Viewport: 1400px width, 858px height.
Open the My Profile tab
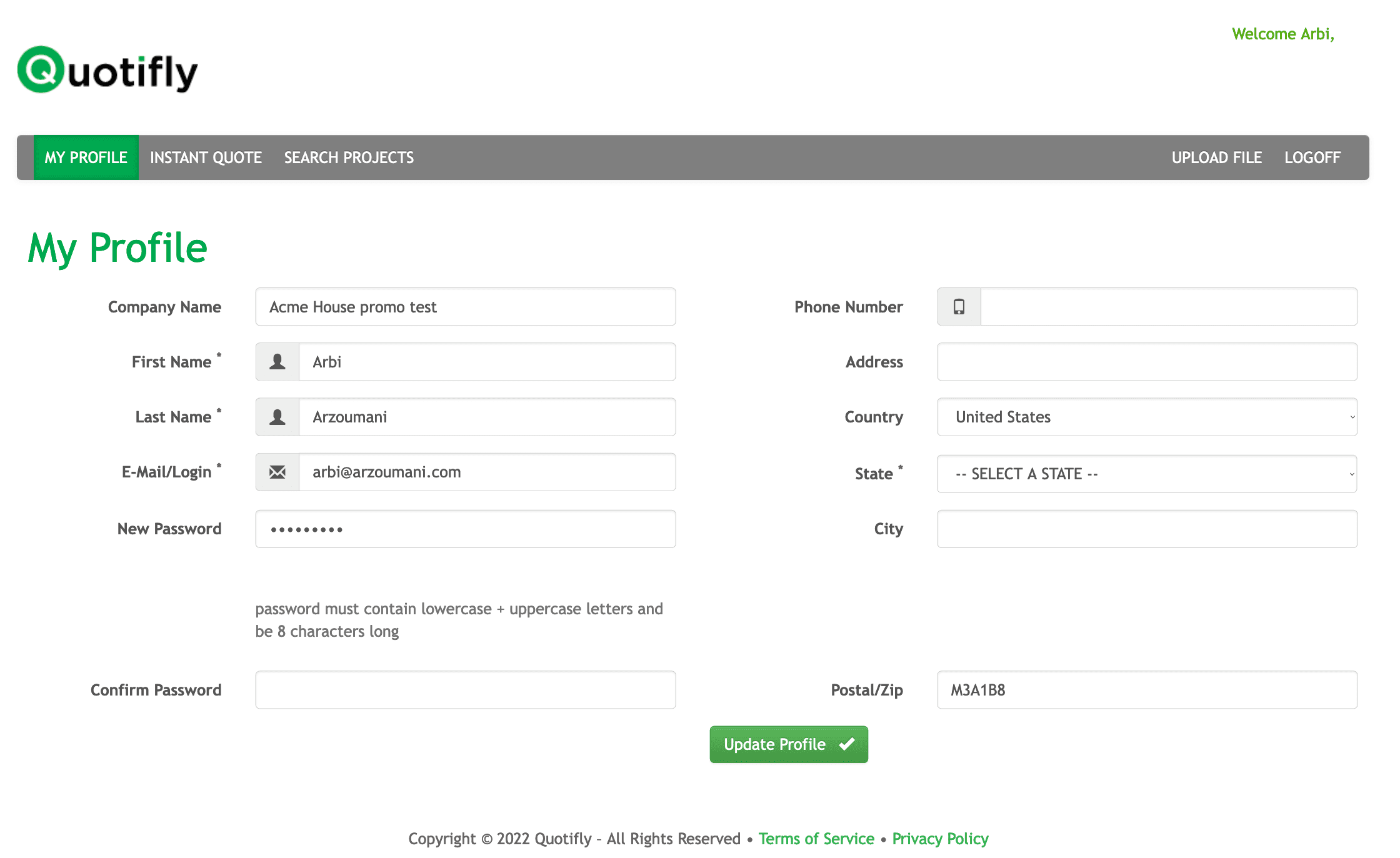86,157
